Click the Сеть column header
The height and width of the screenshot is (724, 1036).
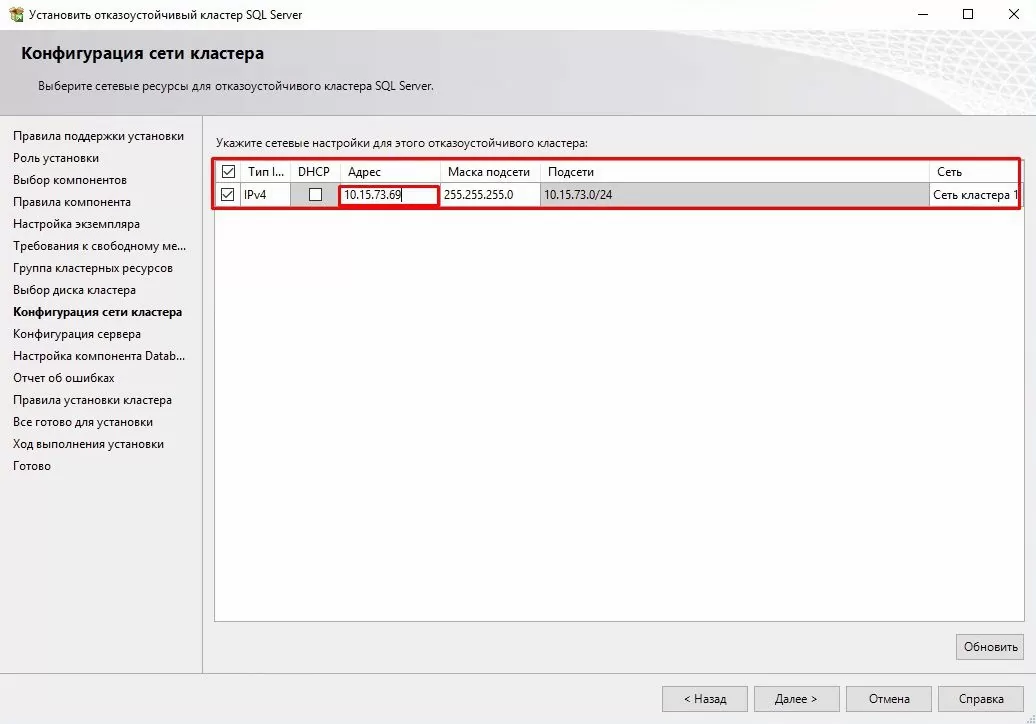(x=974, y=172)
